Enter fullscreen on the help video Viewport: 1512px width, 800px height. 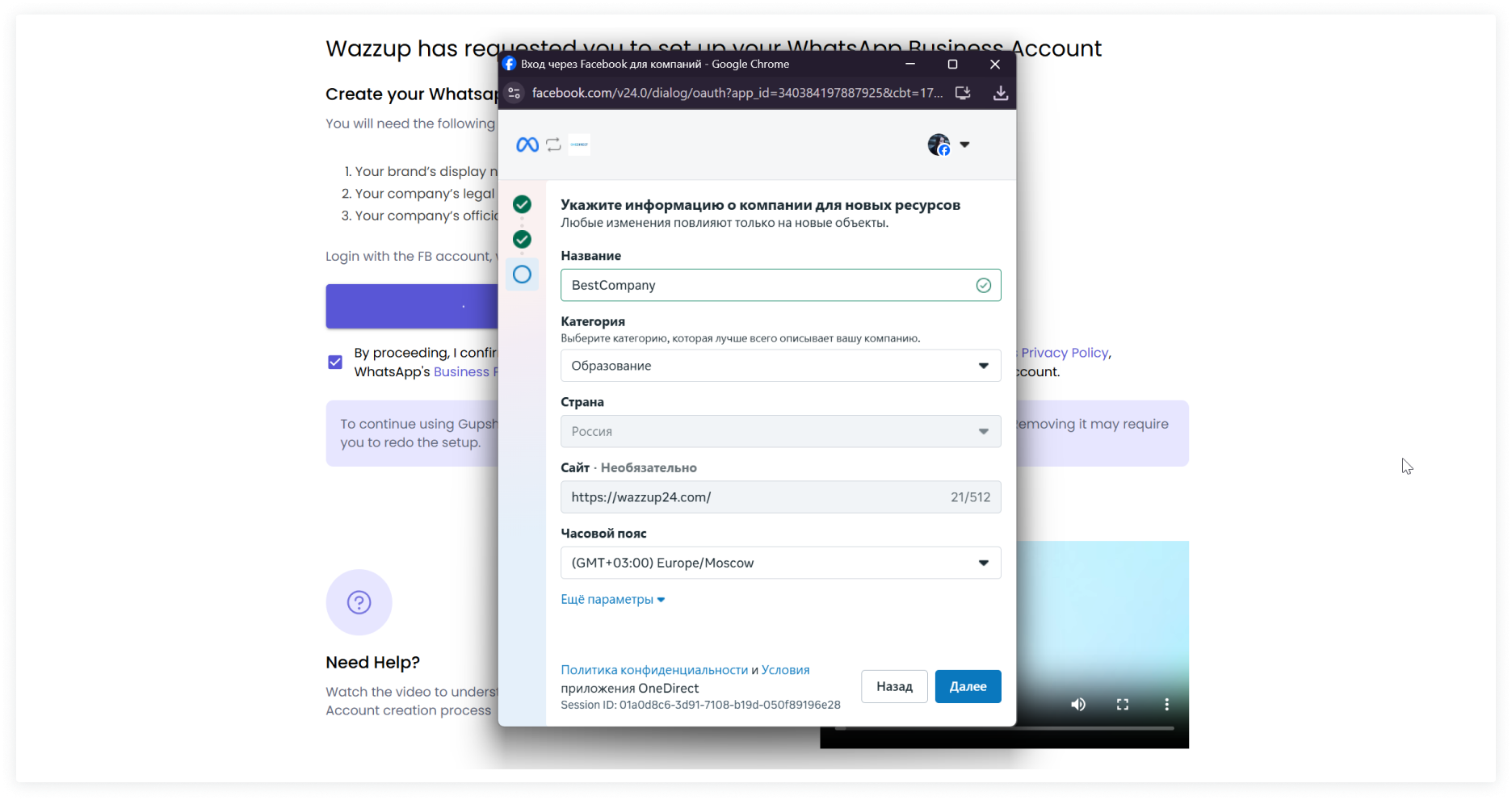pyautogui.click(x=1123, y=705)
